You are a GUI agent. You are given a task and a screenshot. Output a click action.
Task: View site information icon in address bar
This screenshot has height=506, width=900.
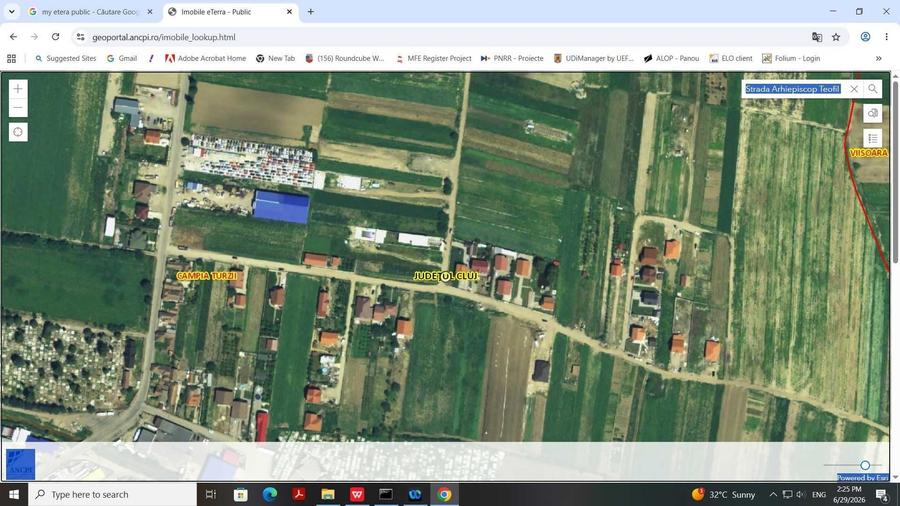click(80, 37)
